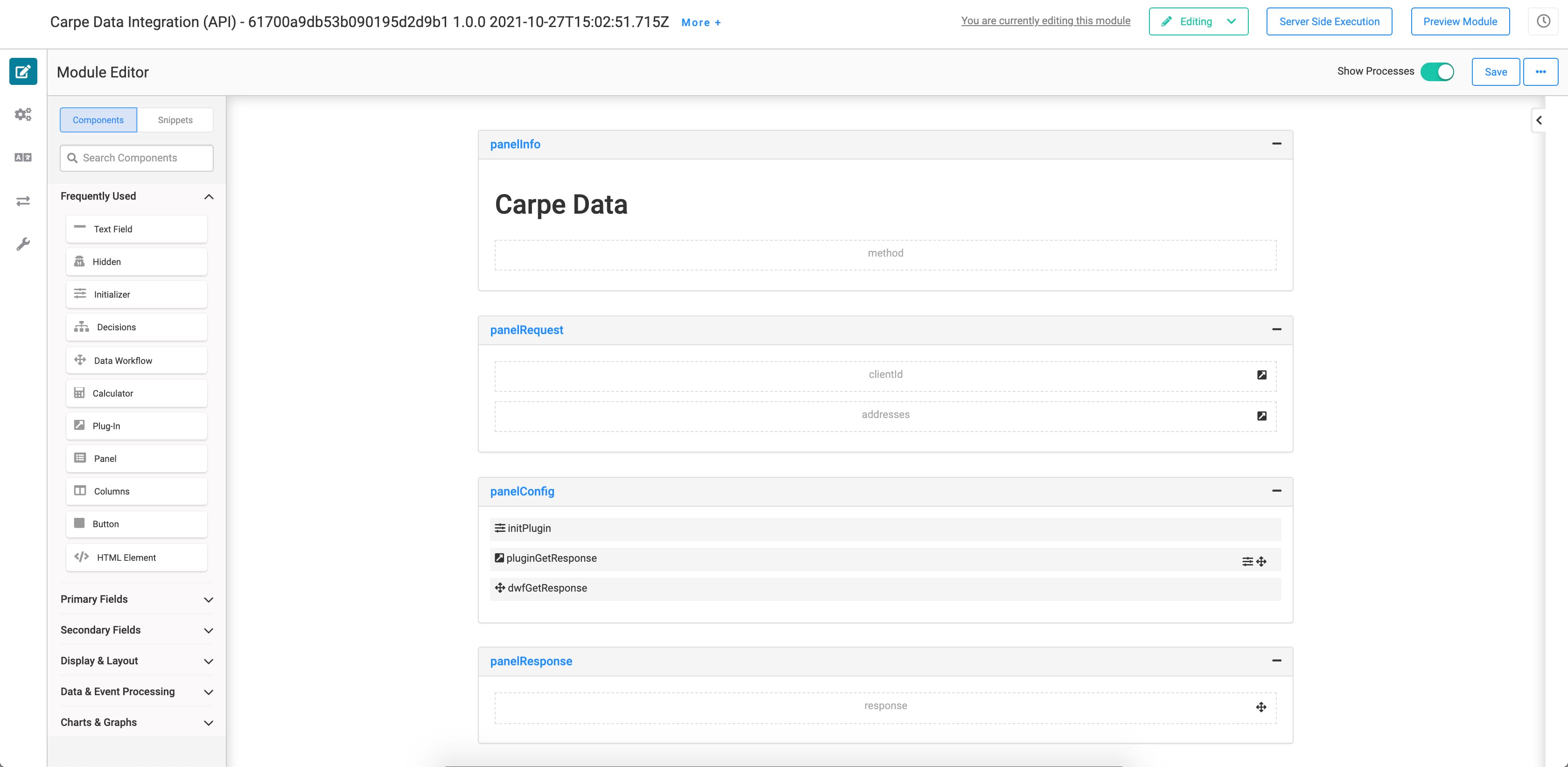The image size is (1568, 767).
Task: Select the Text Field component
Action: tap(136, 229)
